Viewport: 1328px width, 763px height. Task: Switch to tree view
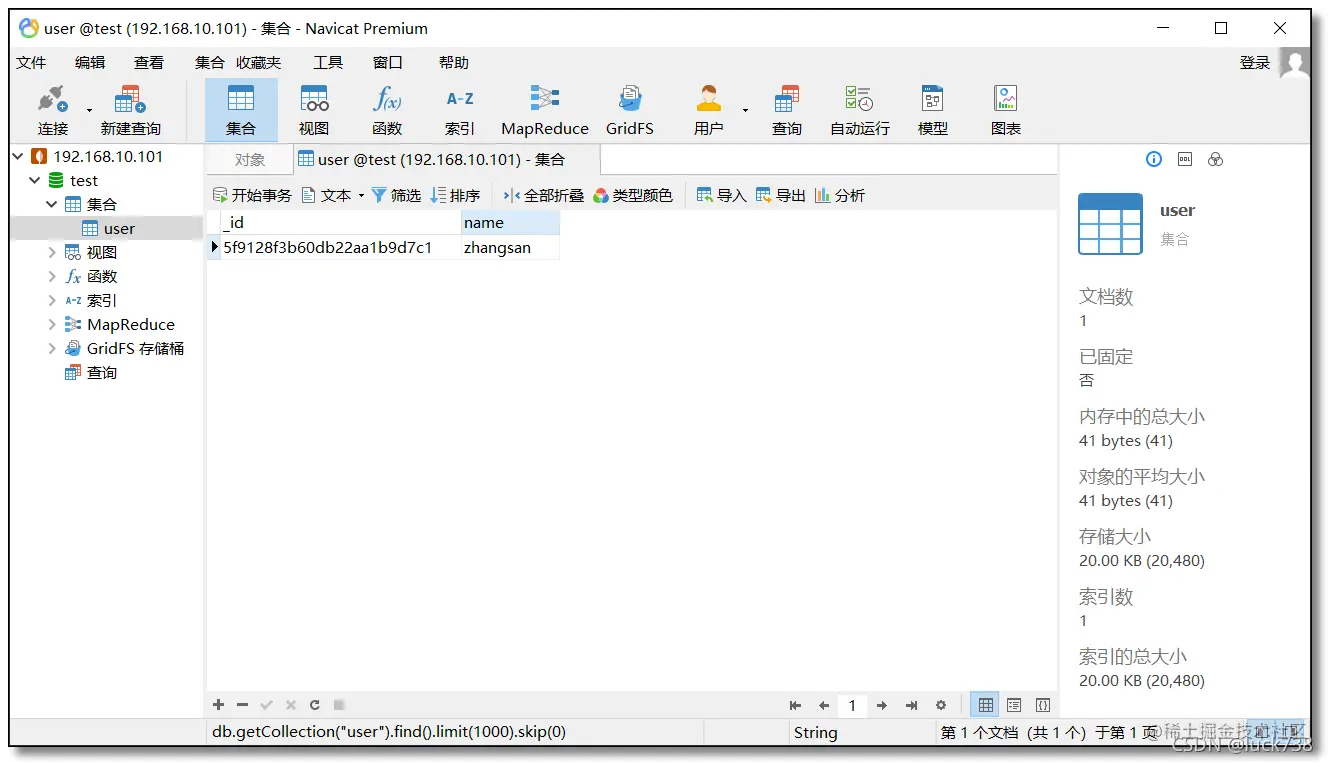tap(1014, 705)
